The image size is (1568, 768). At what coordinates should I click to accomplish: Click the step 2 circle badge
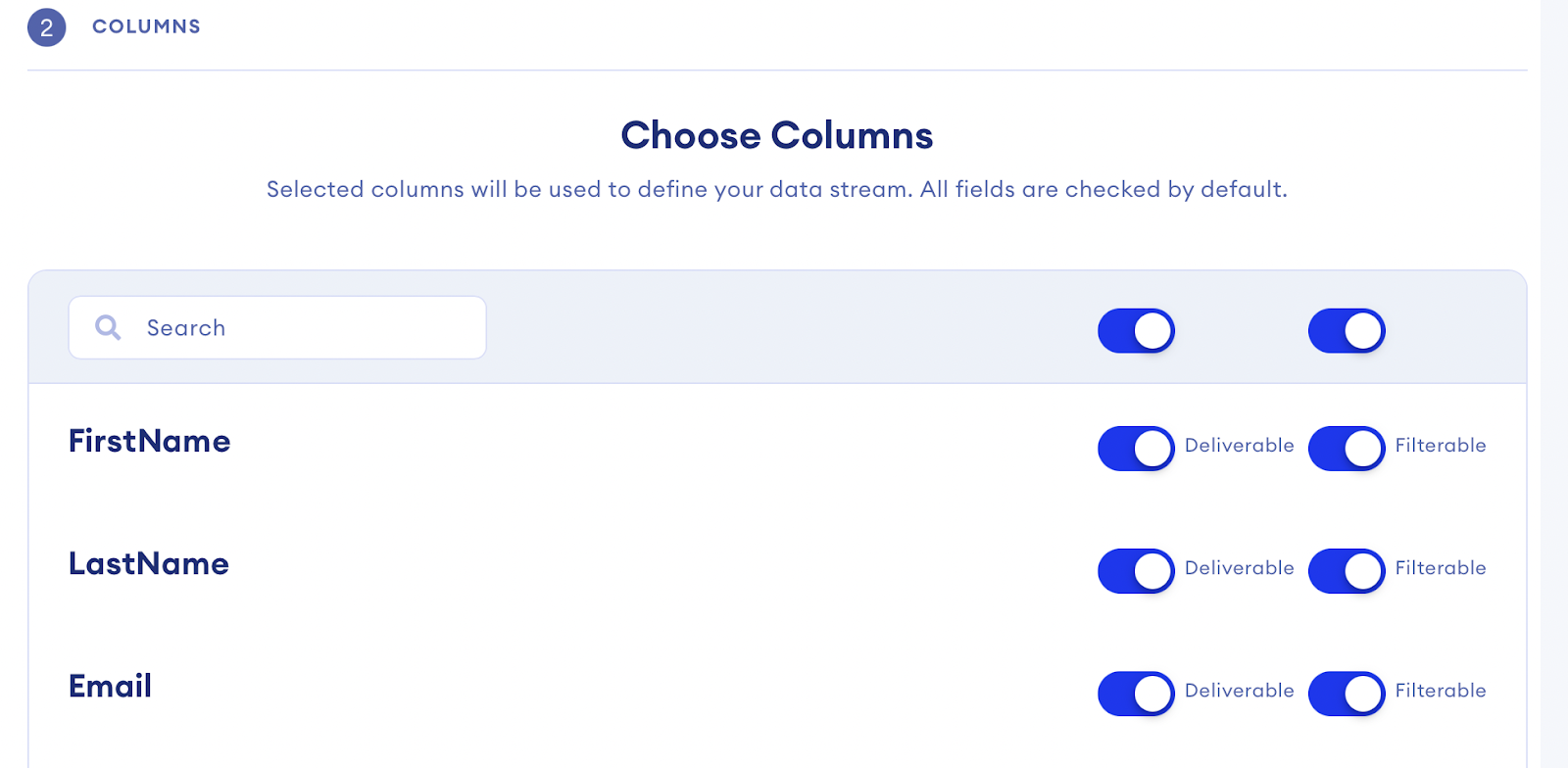[x=46, y=27]
